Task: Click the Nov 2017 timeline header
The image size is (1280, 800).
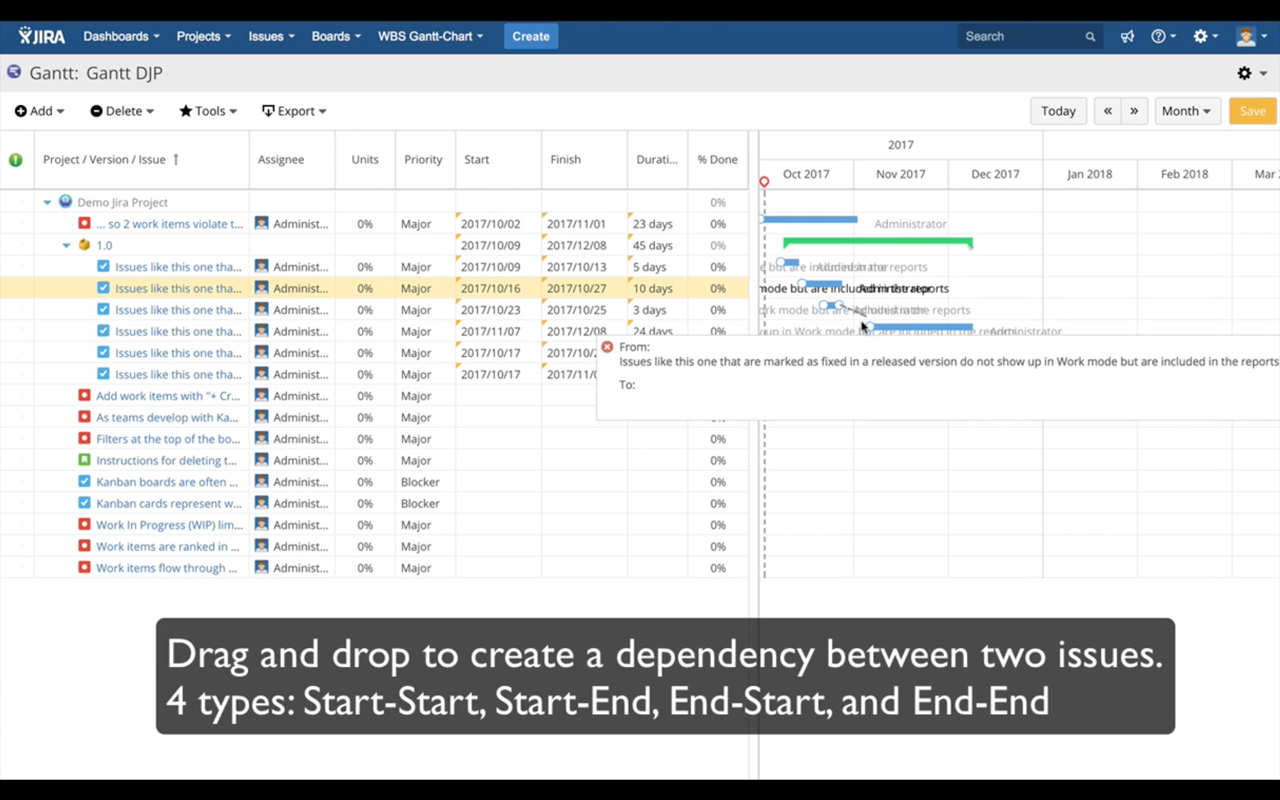Action: 900,174
